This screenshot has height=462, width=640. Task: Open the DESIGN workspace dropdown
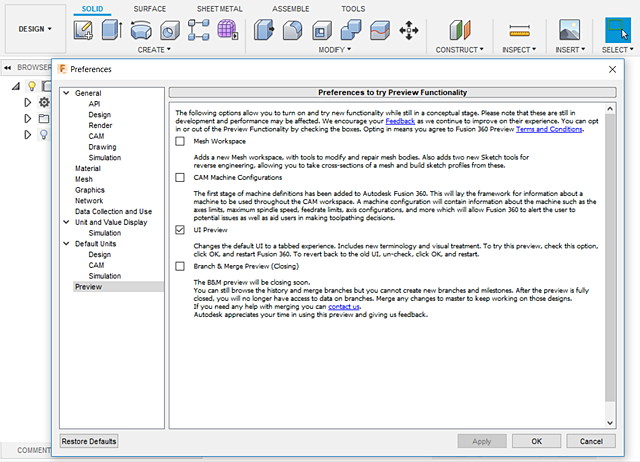(x=36, y=28)
